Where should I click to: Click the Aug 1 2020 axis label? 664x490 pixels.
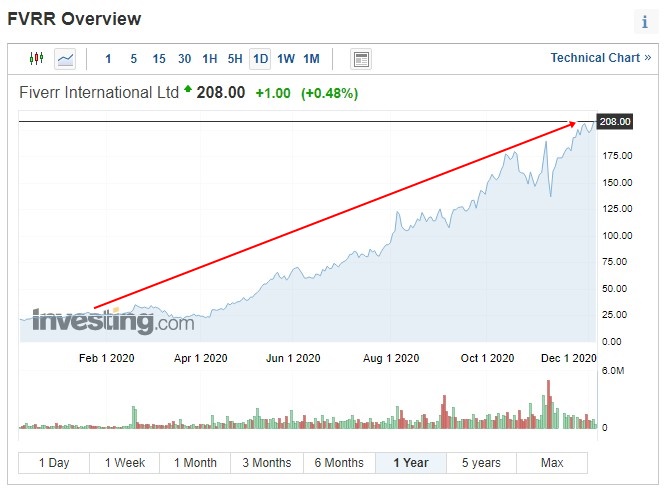(x=391, y=358)
